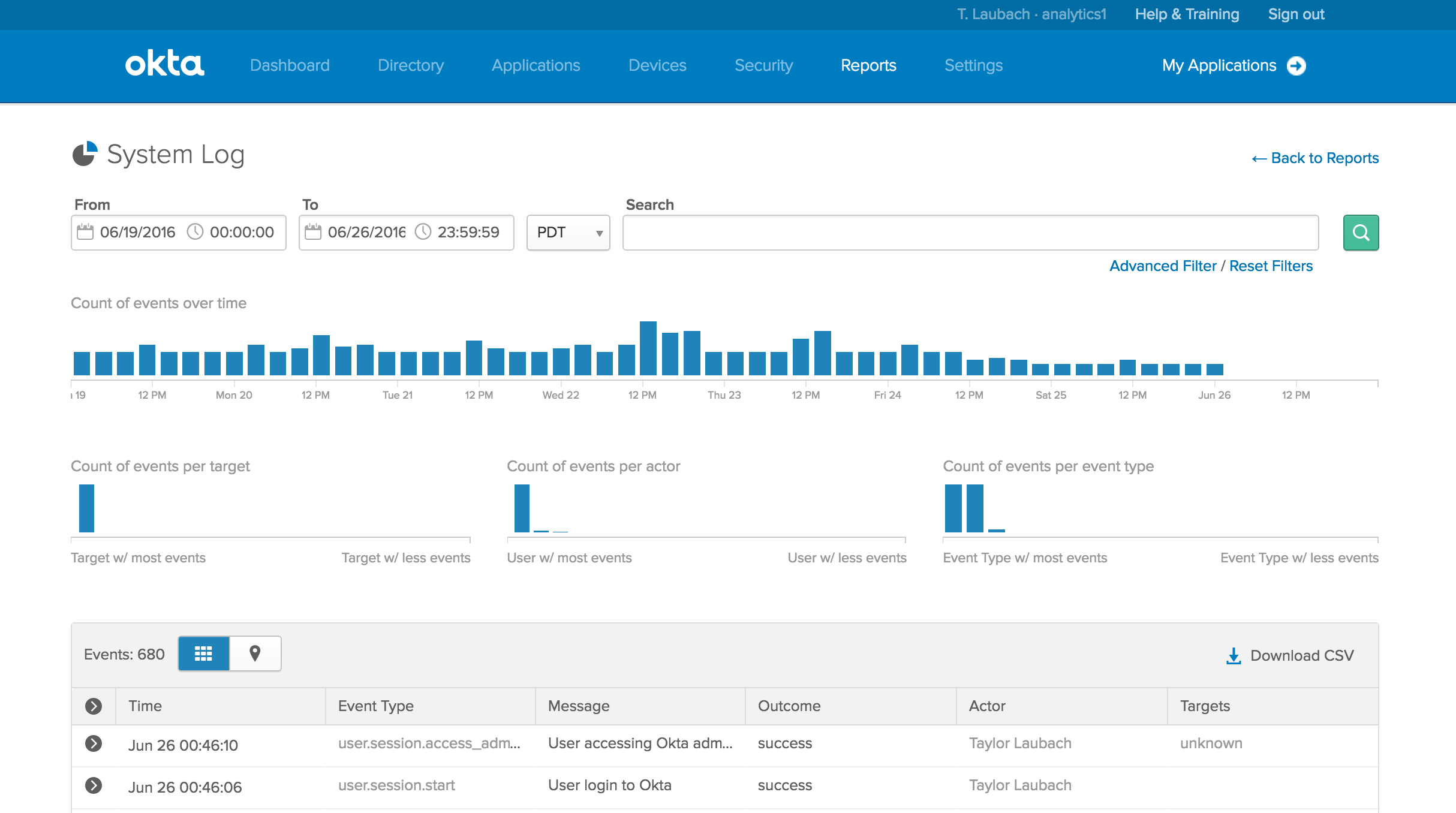Switch to map location view
This screenshot has height=813, width=1456.
(255, 654)
